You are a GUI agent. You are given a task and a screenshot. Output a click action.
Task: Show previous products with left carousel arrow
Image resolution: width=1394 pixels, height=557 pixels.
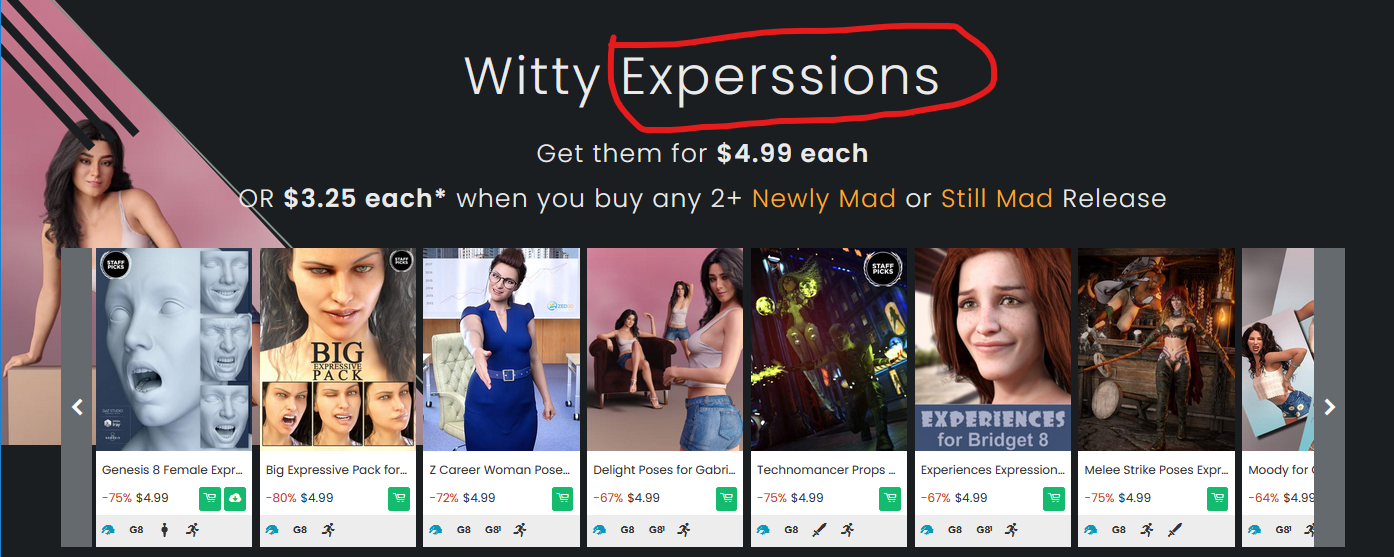[x=77, y=407]
